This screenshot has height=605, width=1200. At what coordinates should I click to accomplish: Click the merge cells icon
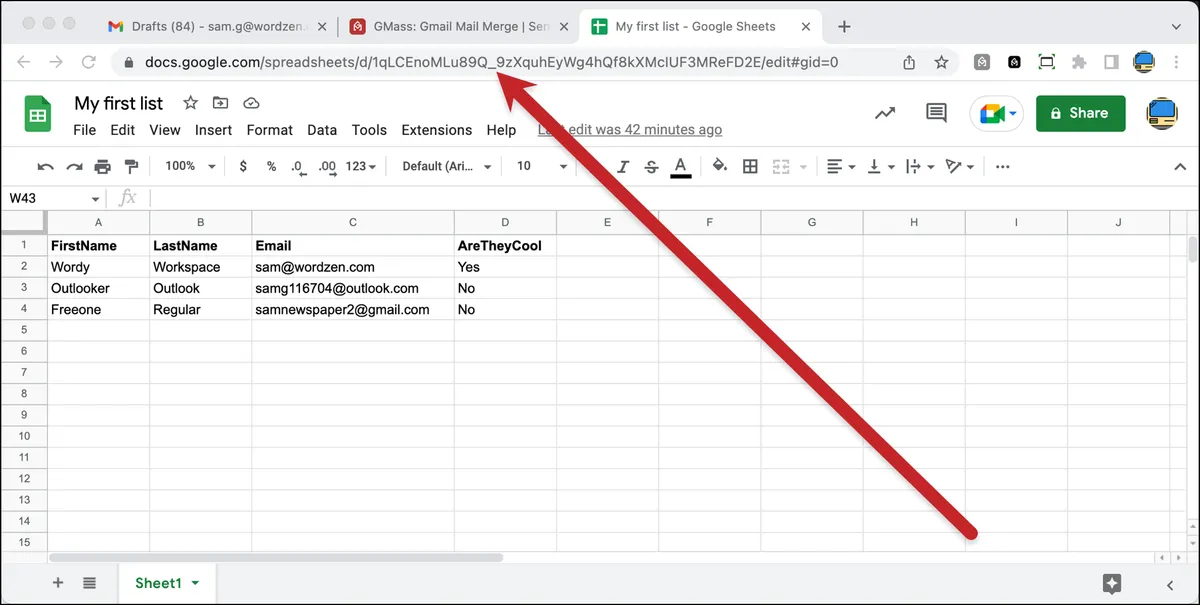pos(782,167)
